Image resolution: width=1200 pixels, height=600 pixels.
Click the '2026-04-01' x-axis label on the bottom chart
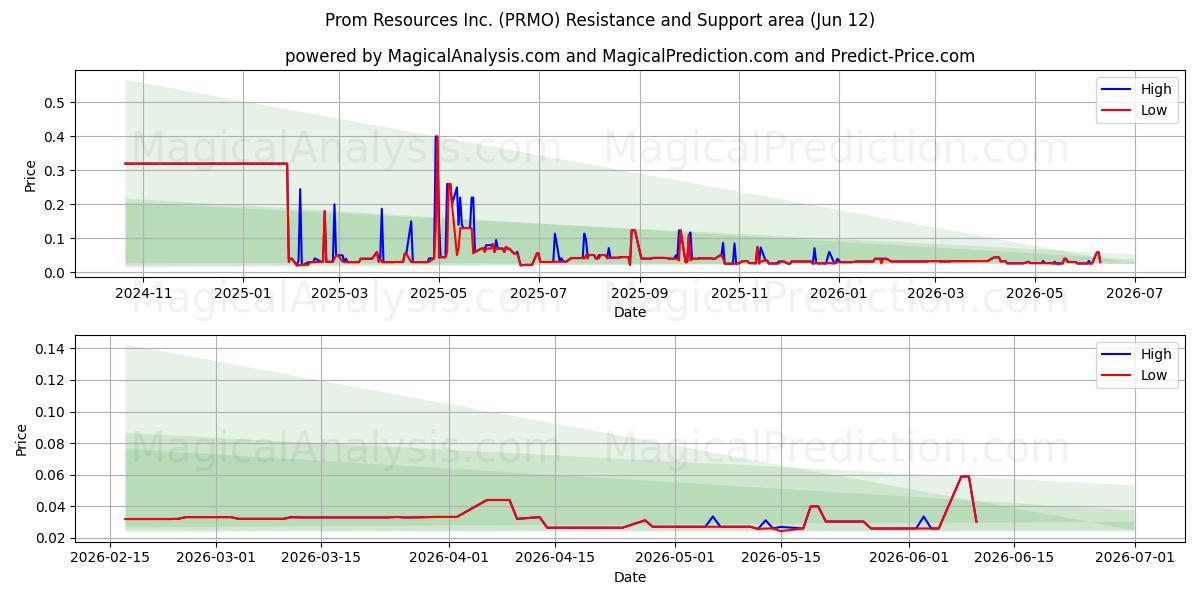coord(449,558)
